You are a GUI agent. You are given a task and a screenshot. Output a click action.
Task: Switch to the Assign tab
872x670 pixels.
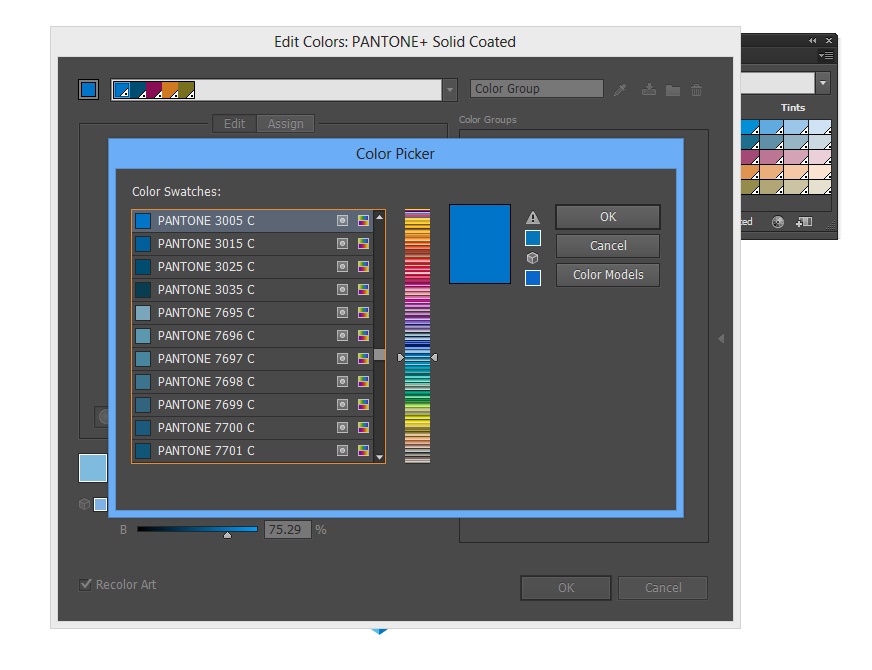pyautogui.click(x=285, y=124)
